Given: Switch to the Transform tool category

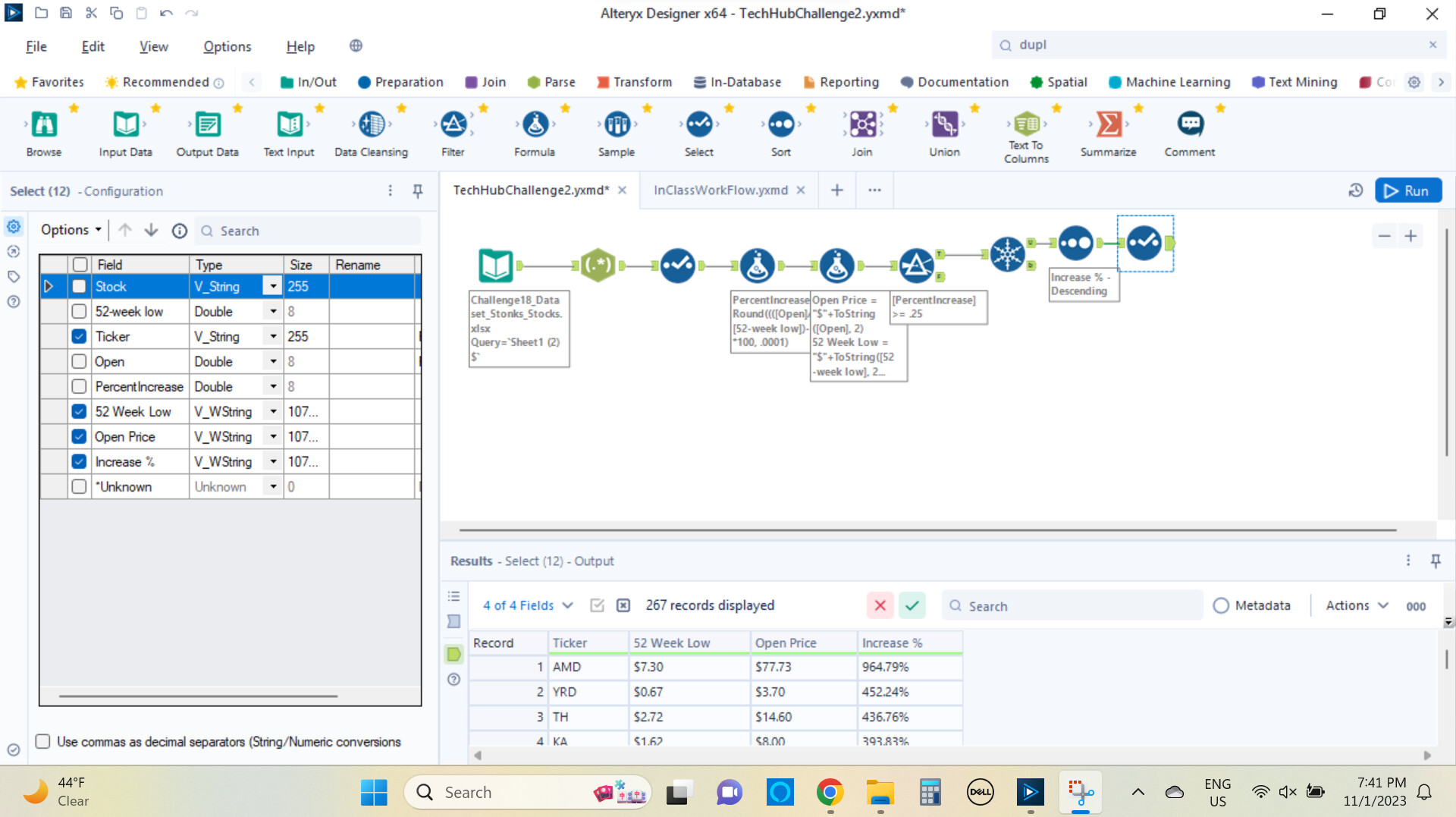Looking at the screenshot, I should coord(634,82).
